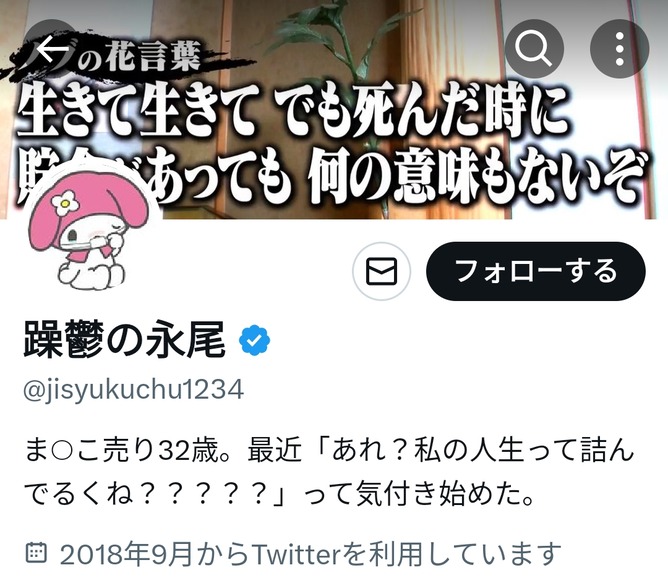Click banner text 何の意味もないぞ
This screenshot has width=668, height=586.
[x=475, y=177]
